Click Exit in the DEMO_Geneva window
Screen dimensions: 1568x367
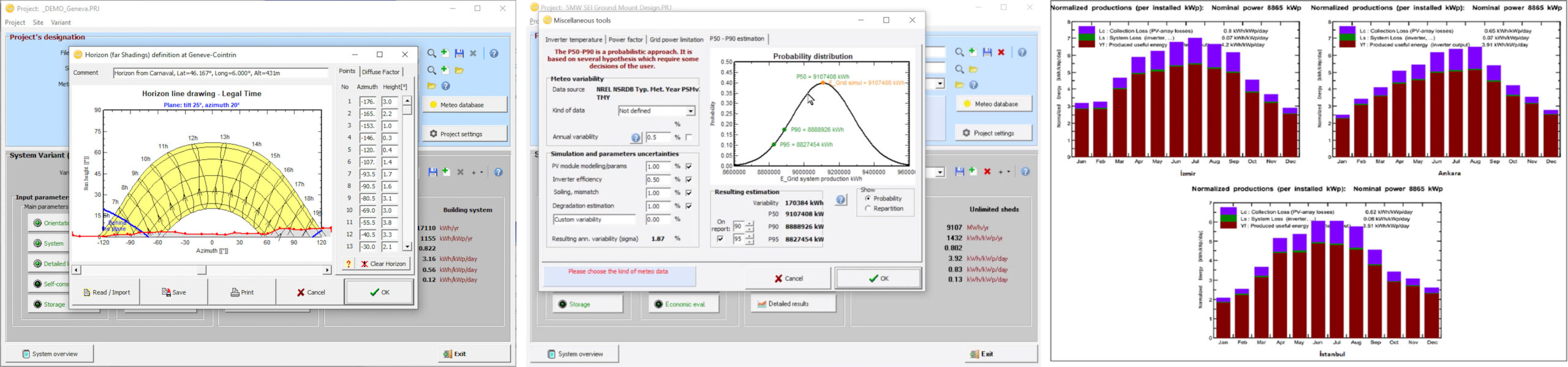(474, 354)
